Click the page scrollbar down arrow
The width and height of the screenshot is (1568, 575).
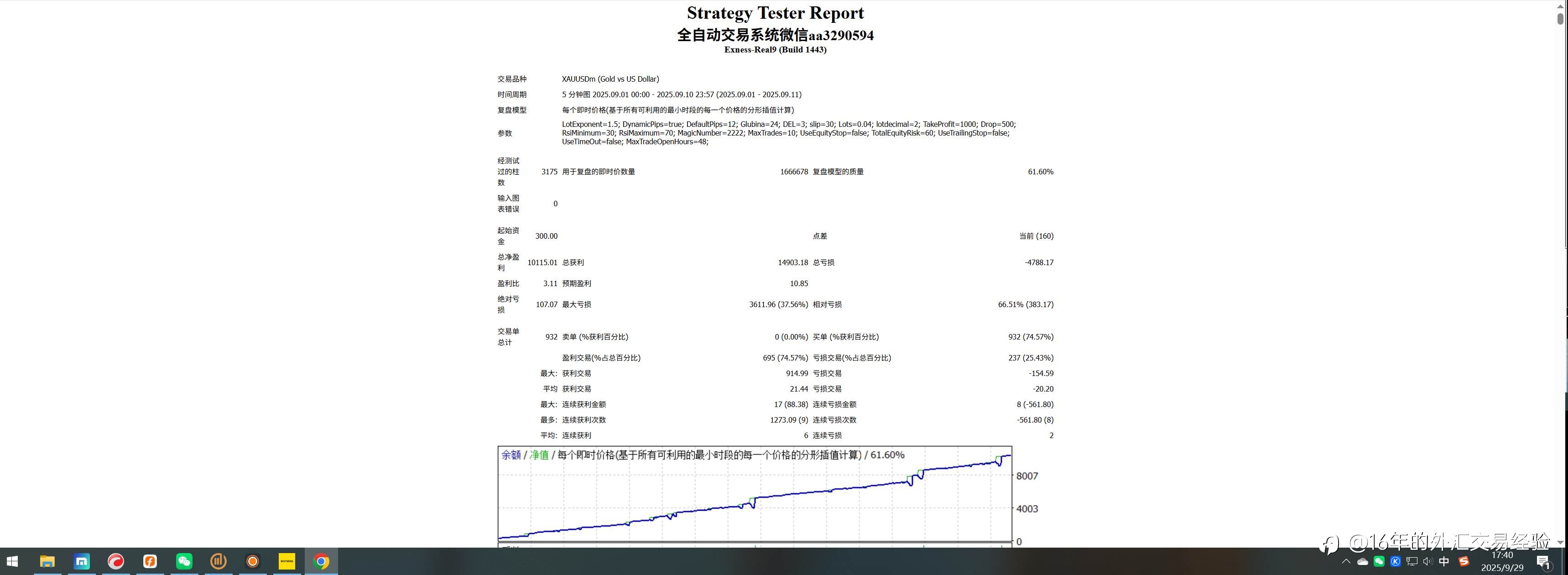coord(1560,542)
